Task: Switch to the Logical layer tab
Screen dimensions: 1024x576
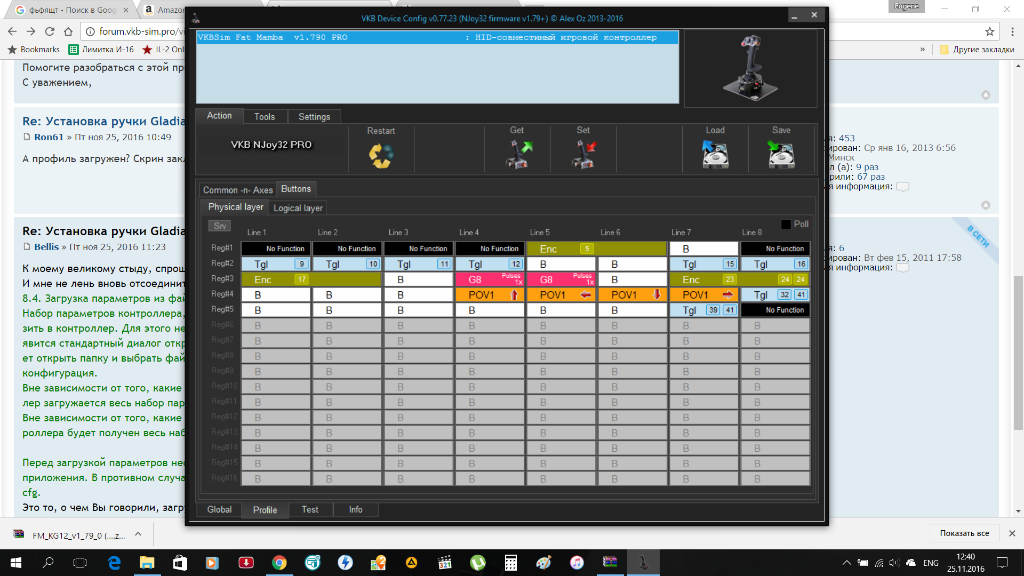Action: pos(298,208)
